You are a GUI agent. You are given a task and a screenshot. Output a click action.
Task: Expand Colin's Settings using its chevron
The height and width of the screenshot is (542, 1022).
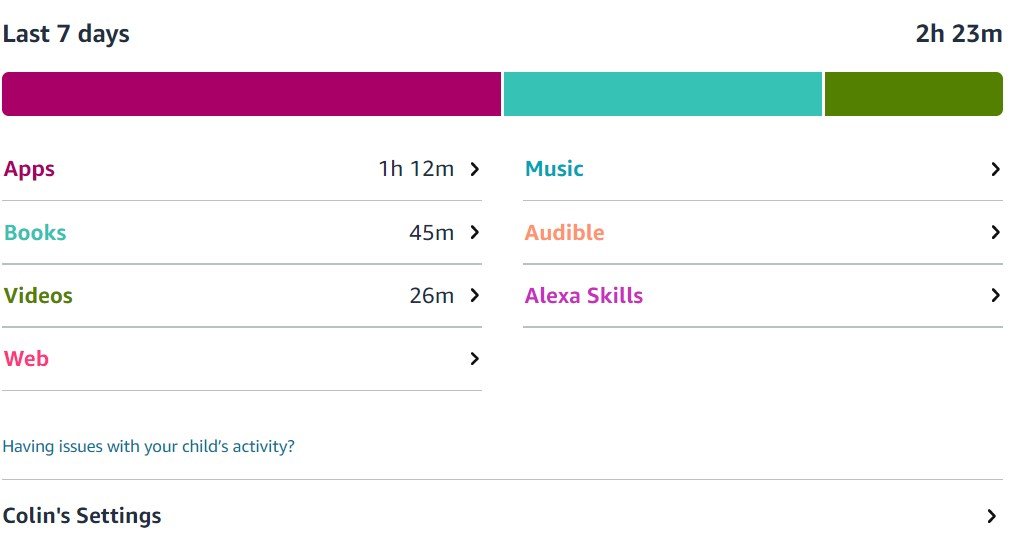pos(991,517)
